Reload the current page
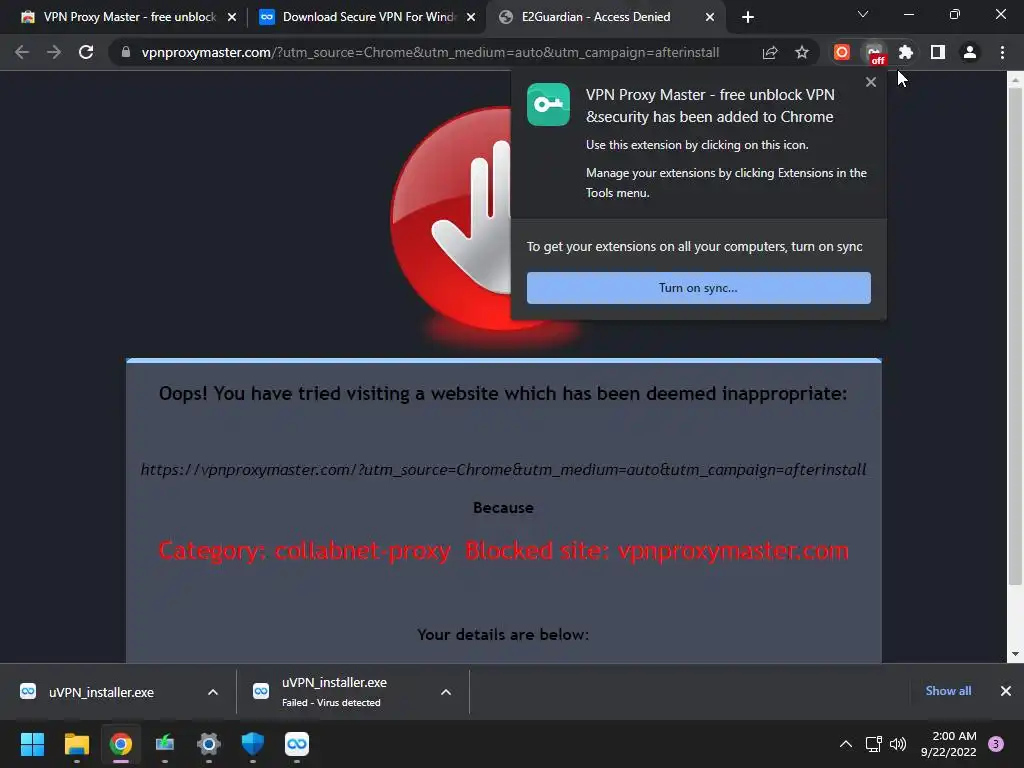1024x768 pixels. [86, 52]
